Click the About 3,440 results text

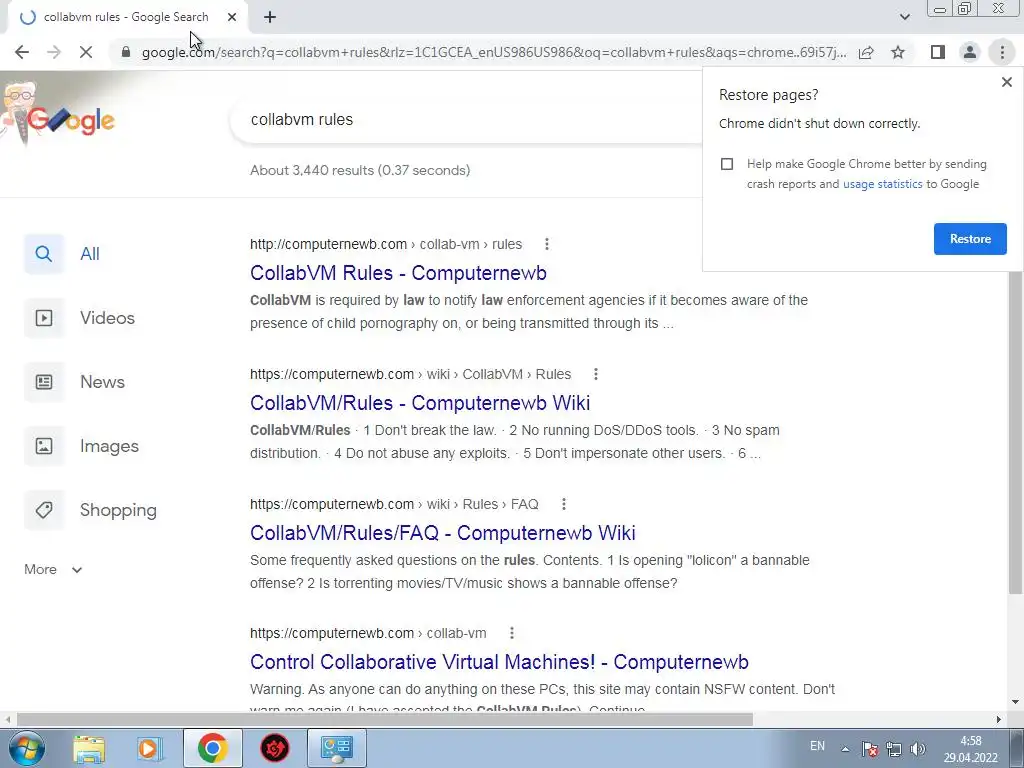[x=360, y=170]
